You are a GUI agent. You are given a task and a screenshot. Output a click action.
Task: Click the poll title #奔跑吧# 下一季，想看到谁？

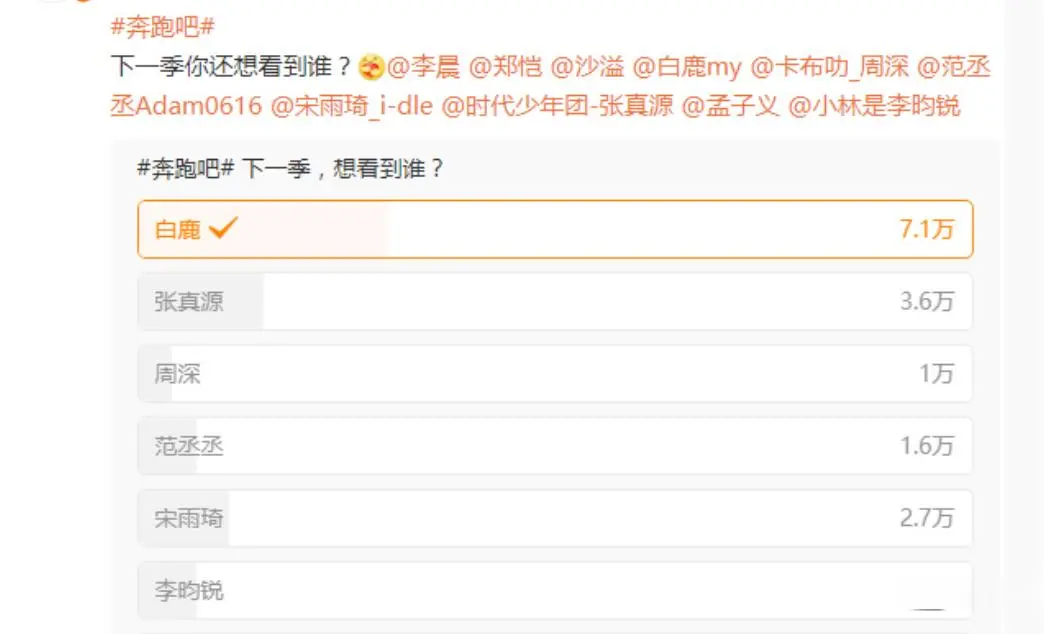[x=290, y=168]
